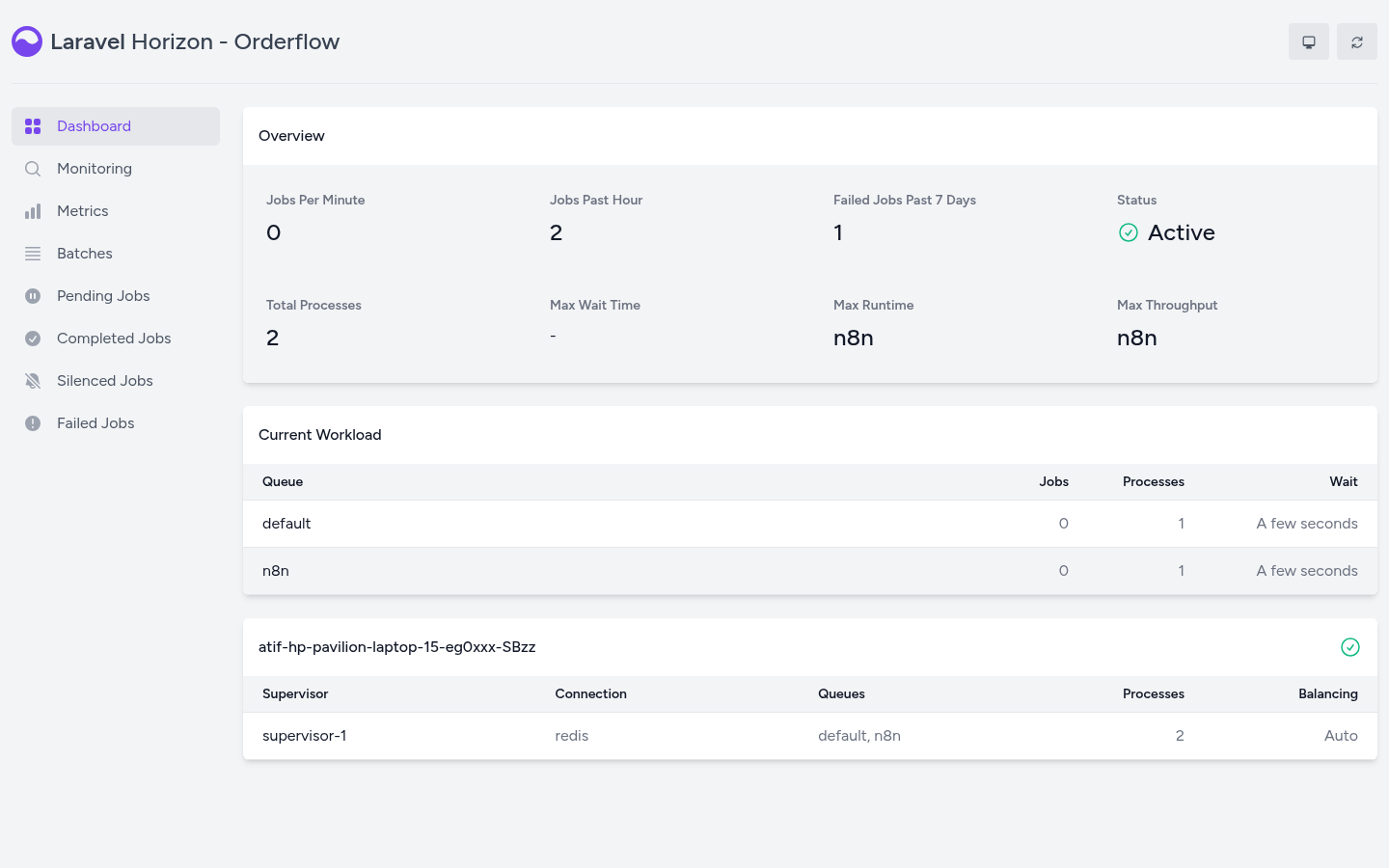The width and height of the screenshot is (1389, 868).
Task: Show Pending Jobs list
Action: 116,296
